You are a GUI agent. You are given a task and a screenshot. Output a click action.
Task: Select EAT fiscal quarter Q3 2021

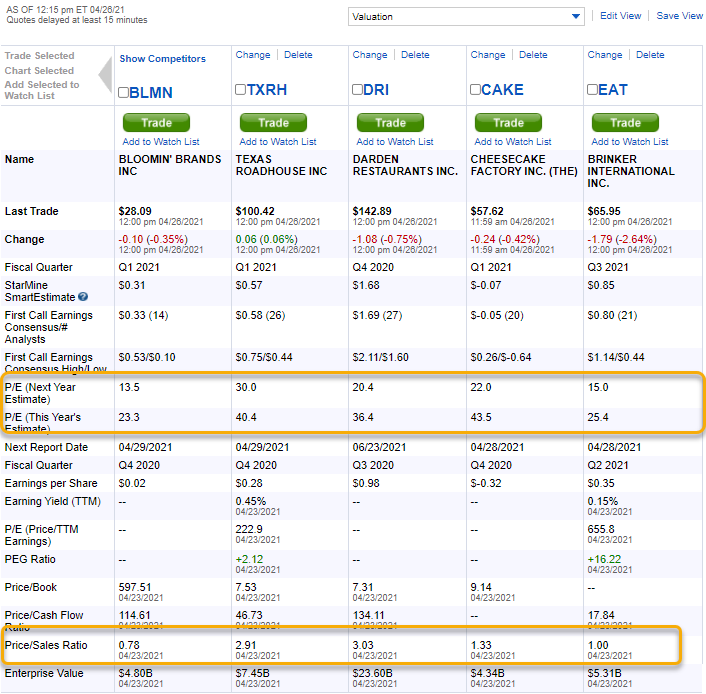tap(608, 267)
